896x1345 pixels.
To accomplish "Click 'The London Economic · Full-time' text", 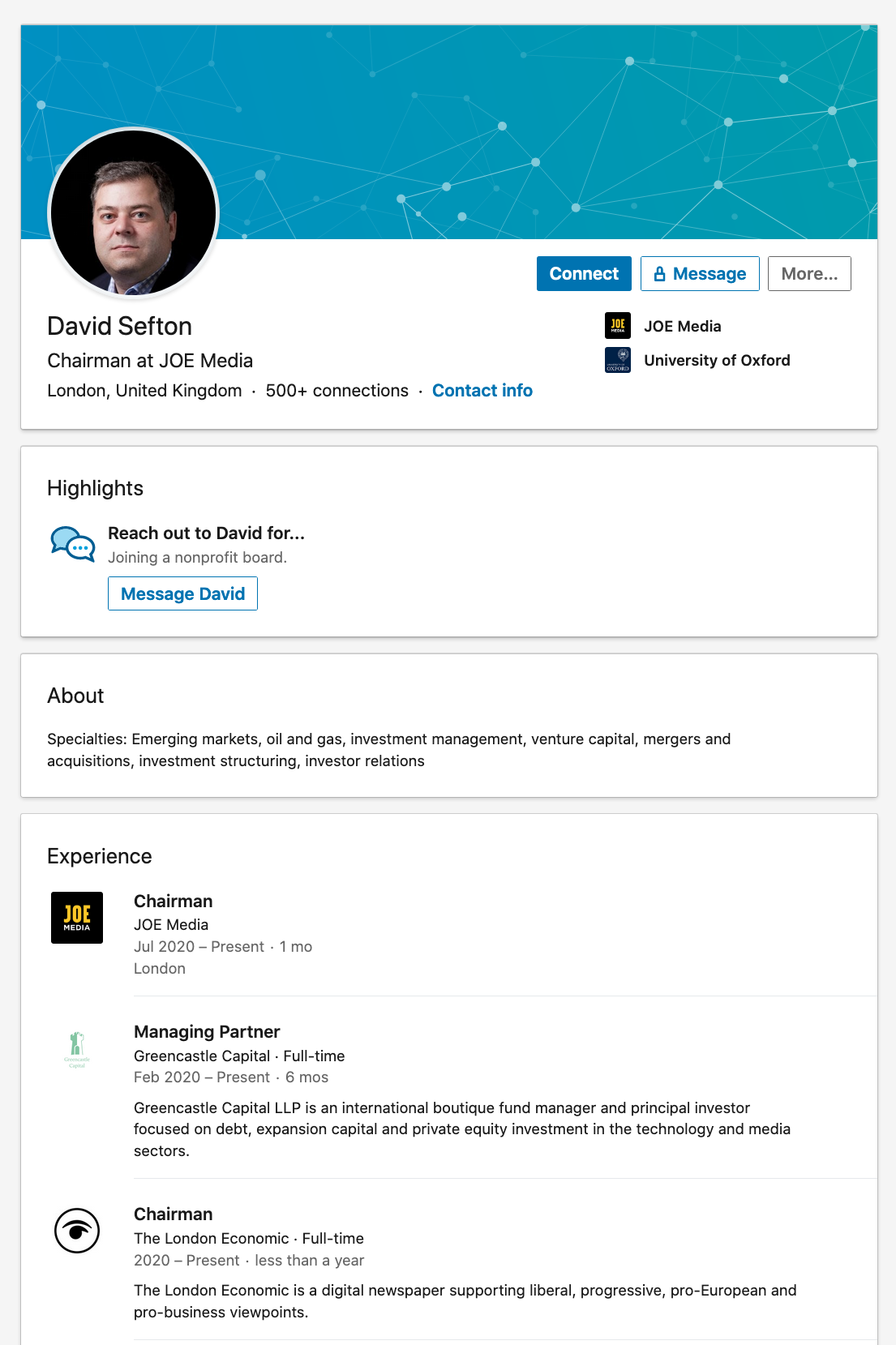I will point(249,1239).
